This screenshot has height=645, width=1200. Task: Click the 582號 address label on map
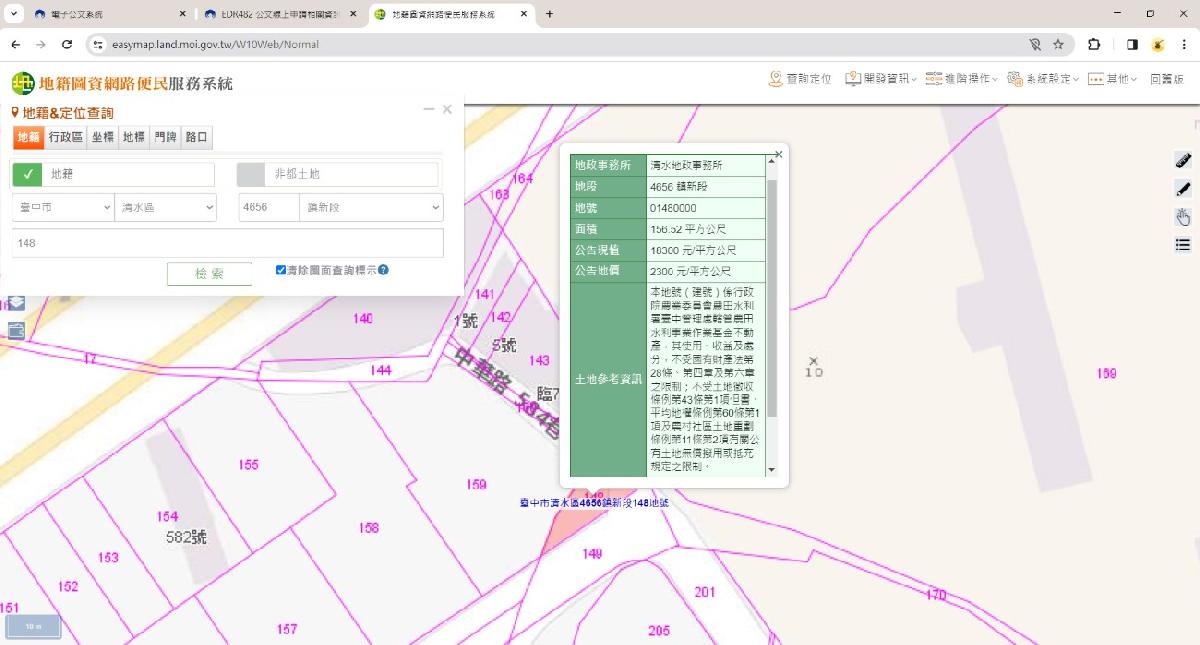186,537
